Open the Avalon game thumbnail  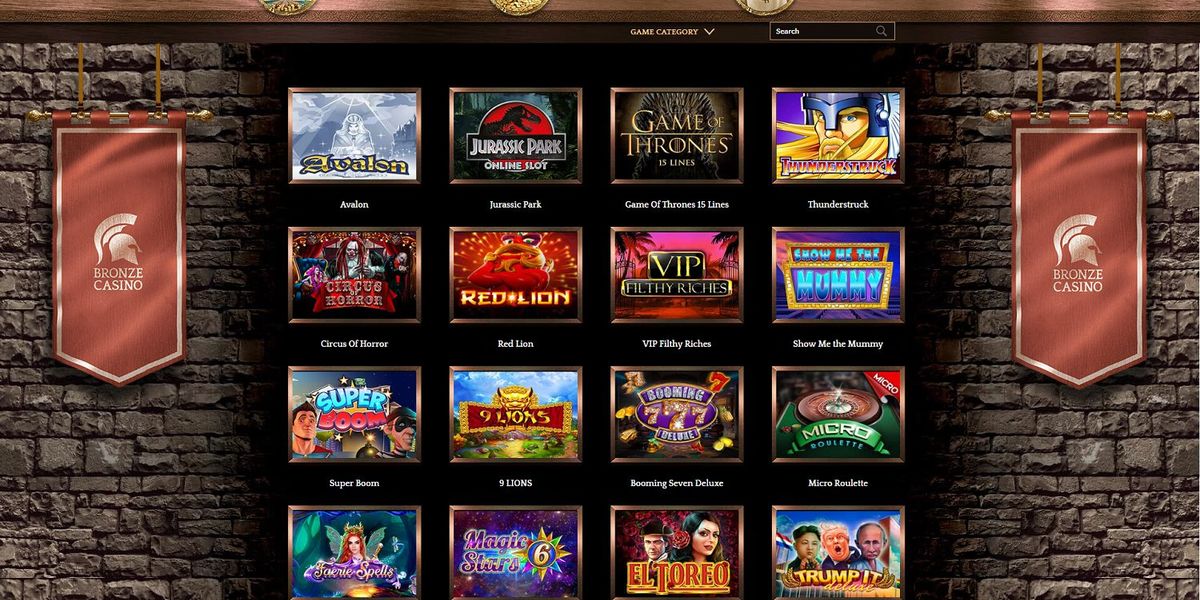(x=354, y=136)
